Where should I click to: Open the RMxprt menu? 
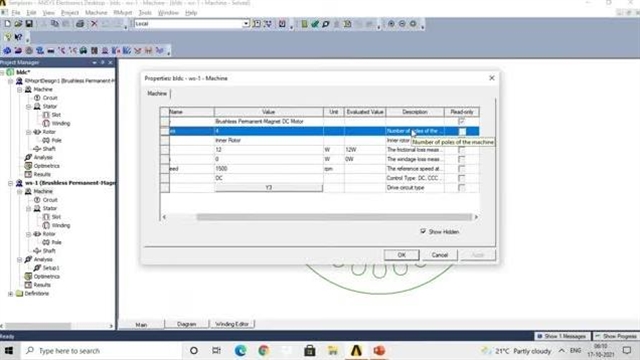[122, 13]
